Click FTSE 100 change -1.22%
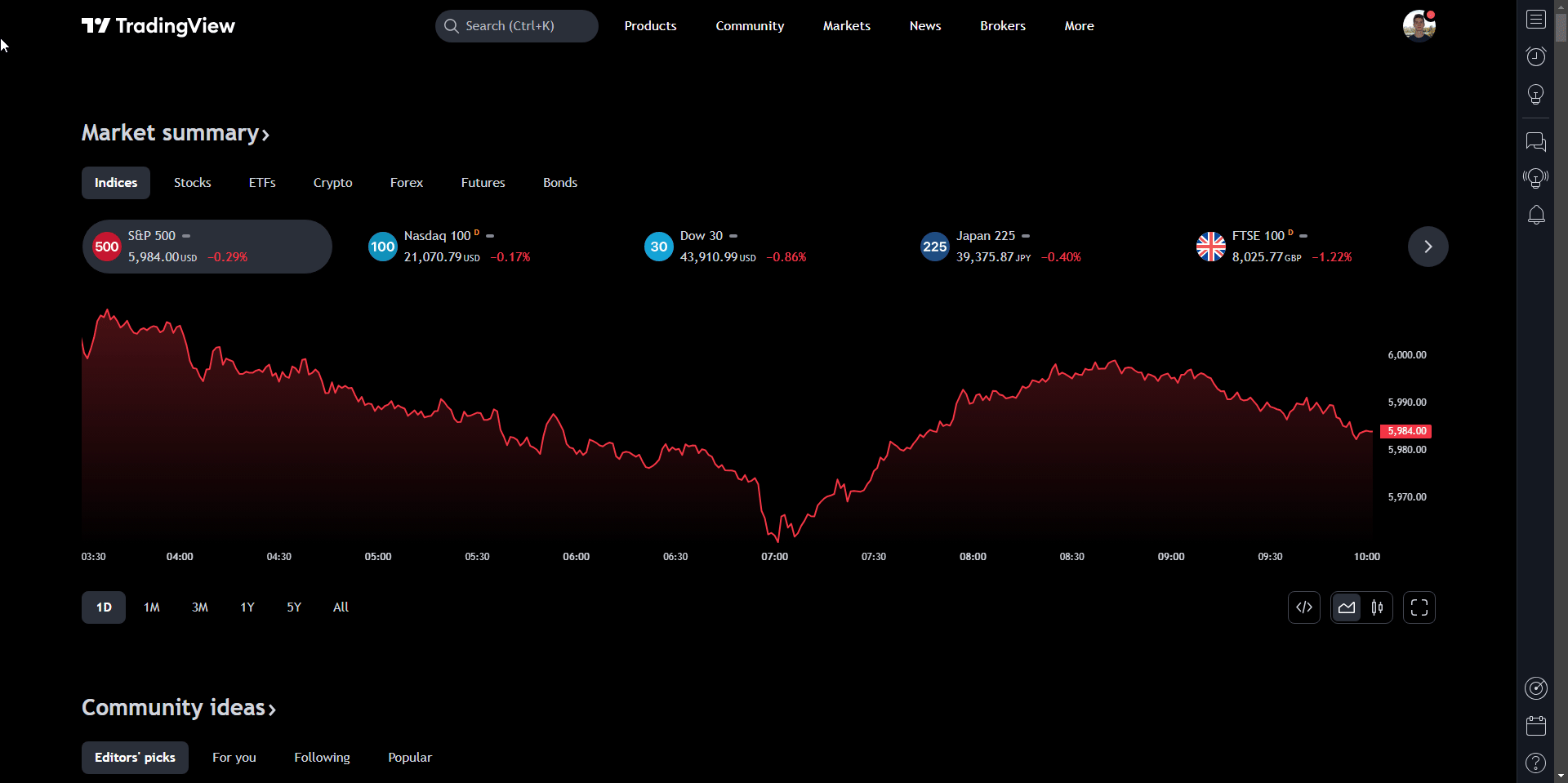 [x=1332, y=257]
